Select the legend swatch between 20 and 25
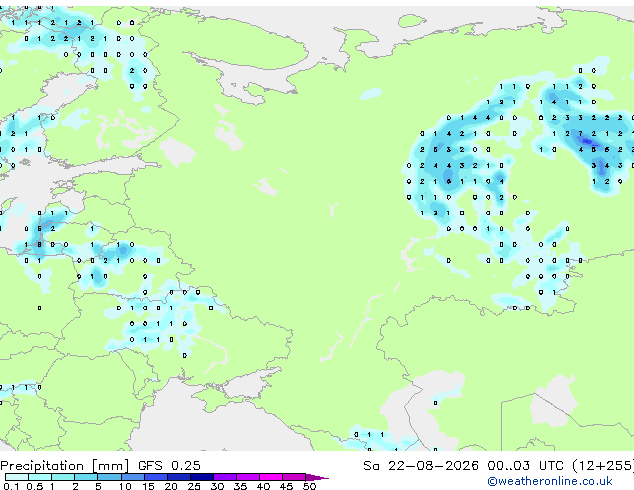The width and height of the screenshot is (634, 490). (179, 477)
